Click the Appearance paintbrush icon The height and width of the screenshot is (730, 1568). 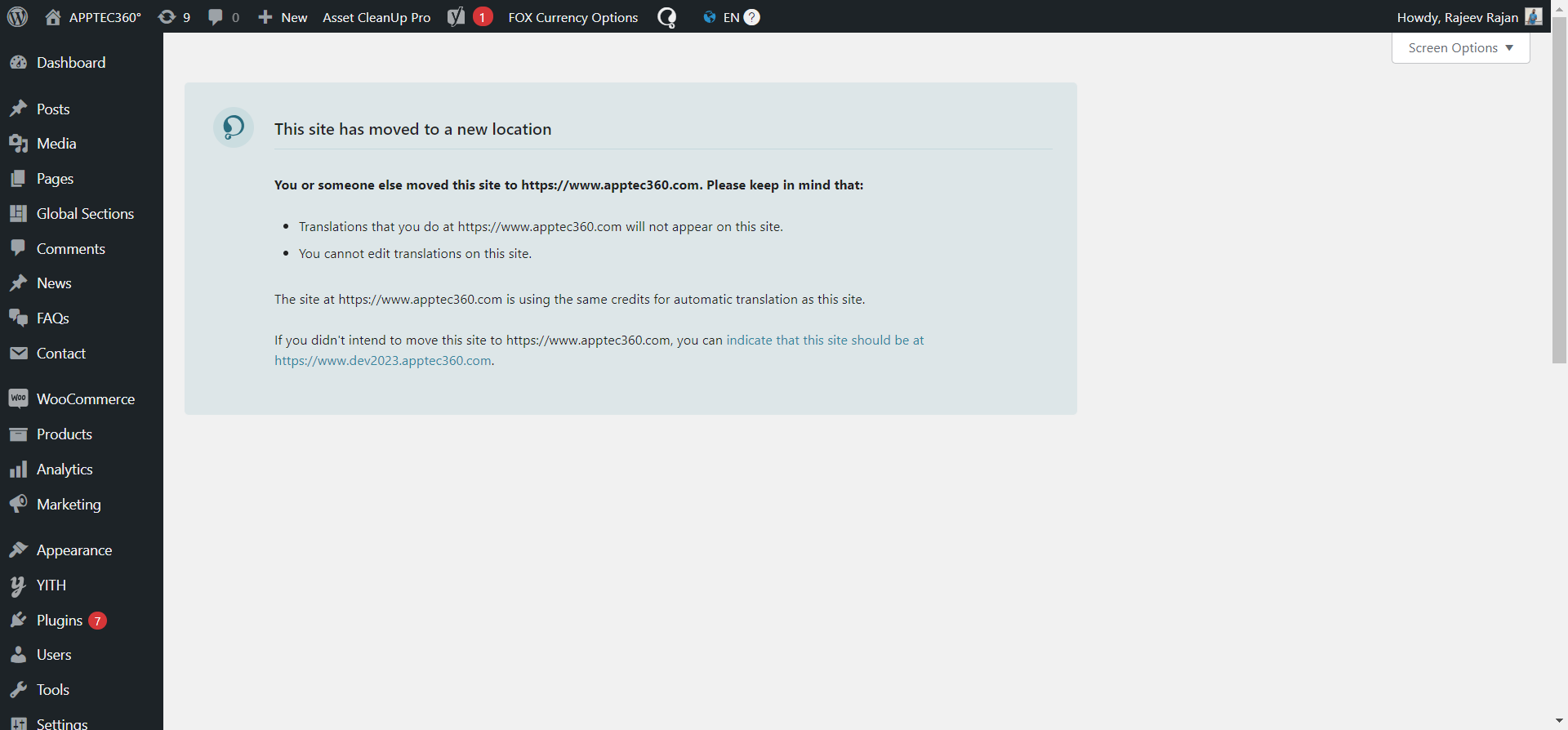19,550
